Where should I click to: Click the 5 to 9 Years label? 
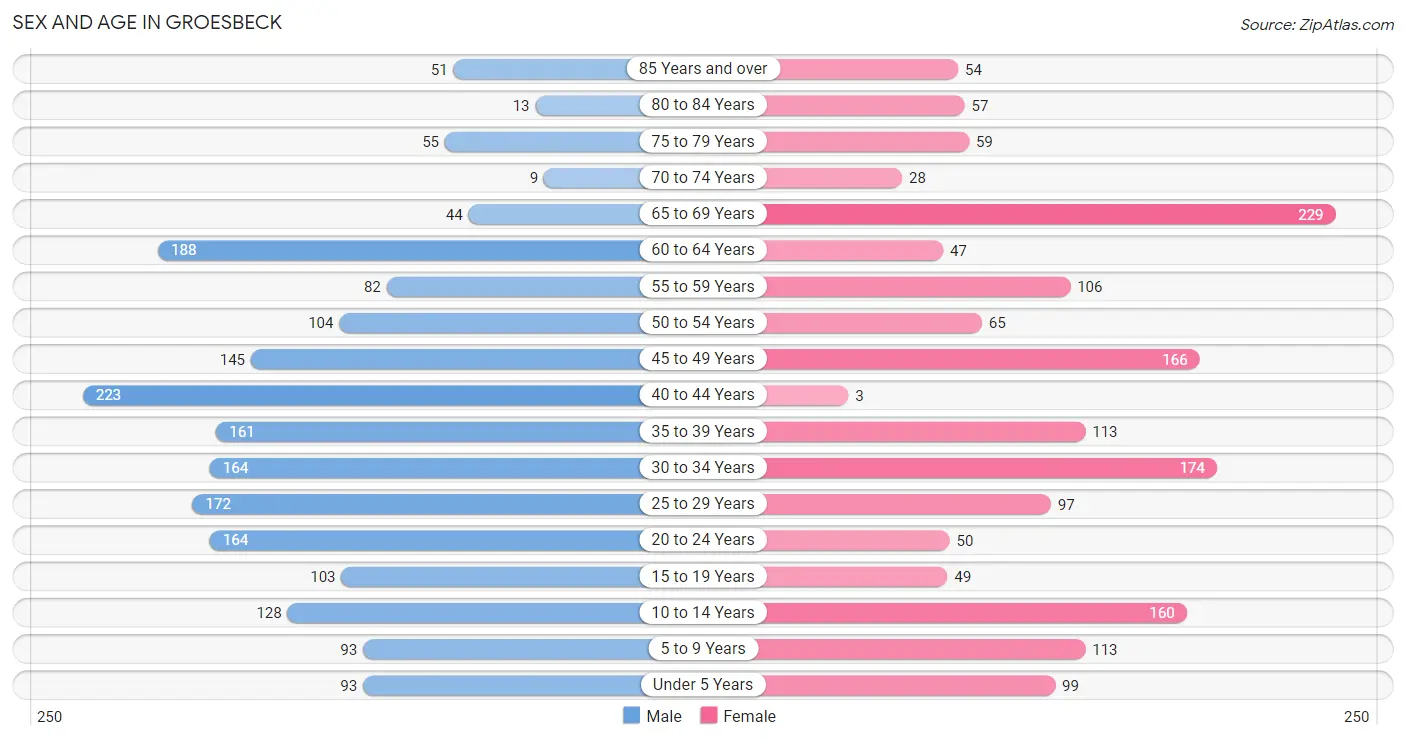tap(703, 648)
